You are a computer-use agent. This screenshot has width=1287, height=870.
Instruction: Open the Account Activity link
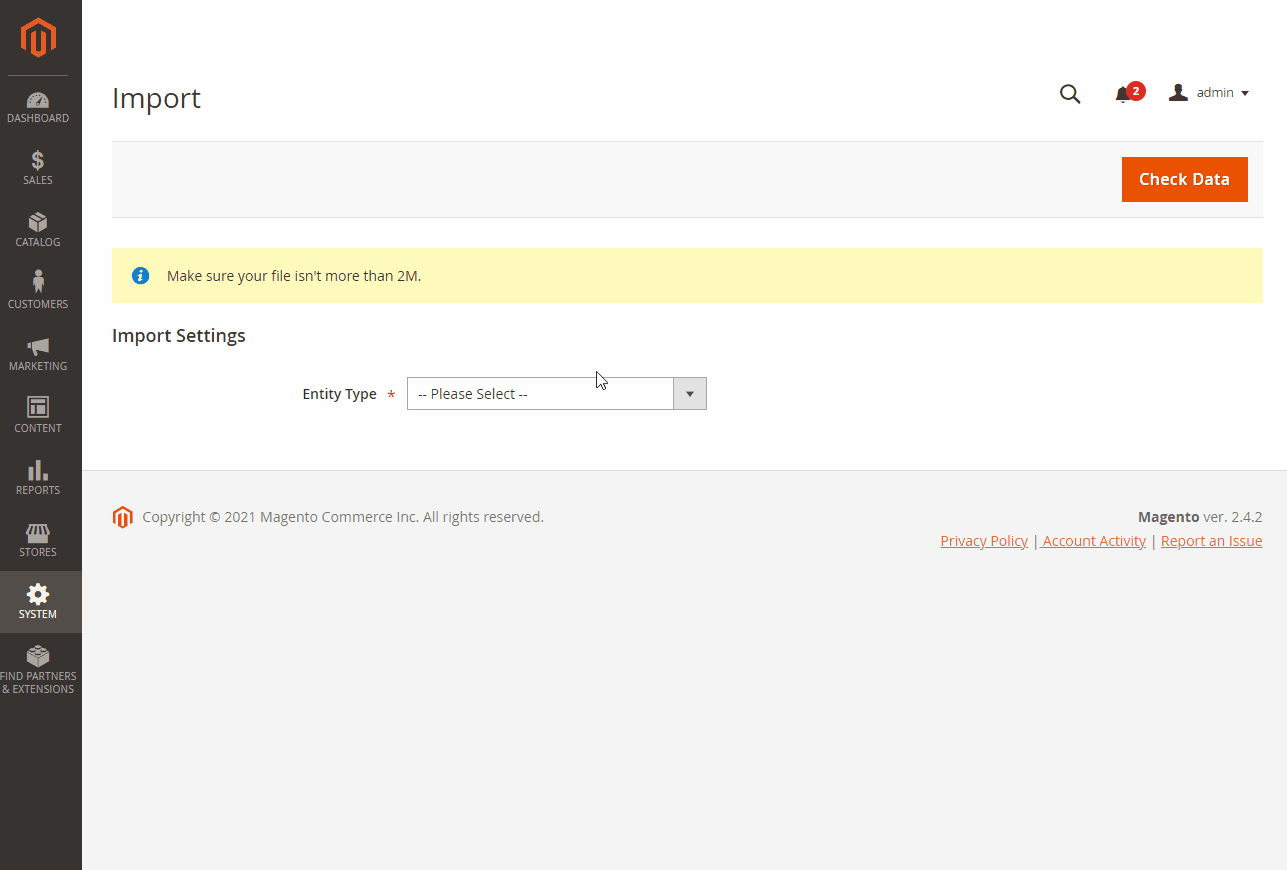(1094, 541)
